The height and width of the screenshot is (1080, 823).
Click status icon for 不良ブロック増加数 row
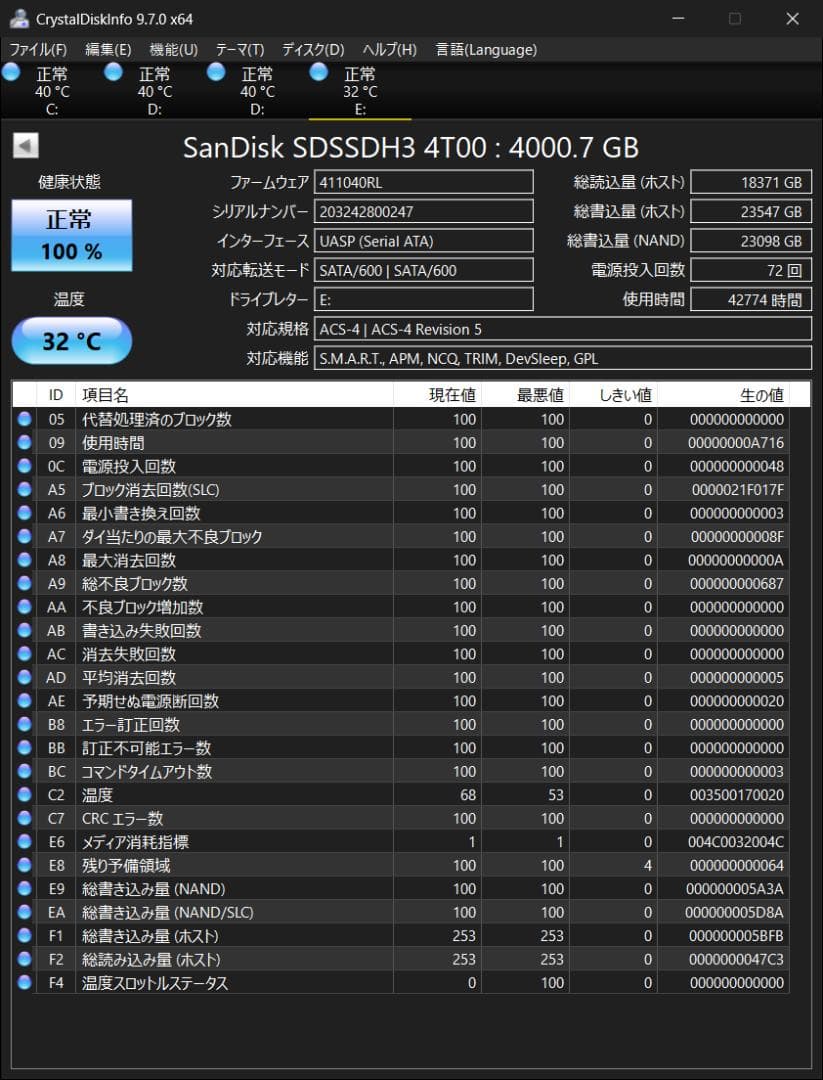(x=25, y=607)
